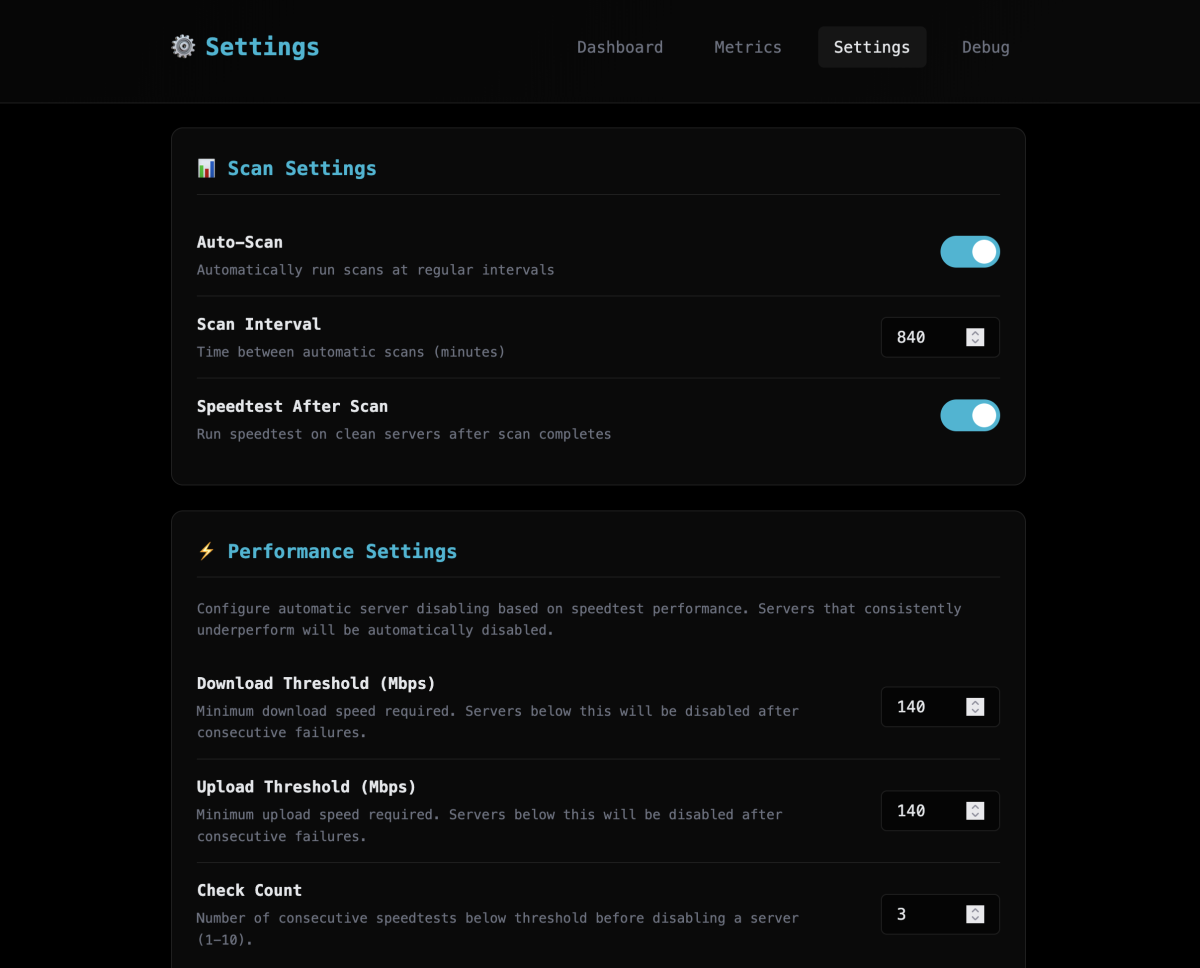Image resolution: width=1200 pixels, height=968 pixels.
Task: Click the lightning bolt Performance Settings icon
Action: pyautogui.click(x=206, y=552)
